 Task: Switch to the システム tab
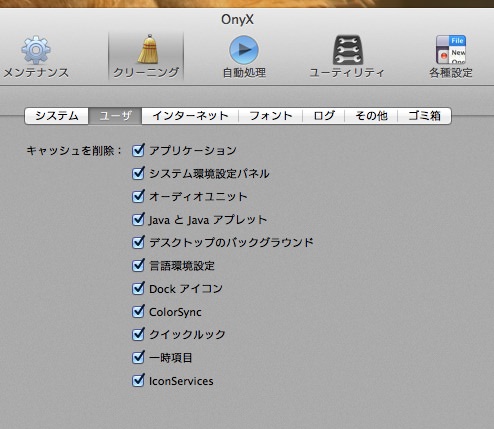coord(57,116)
